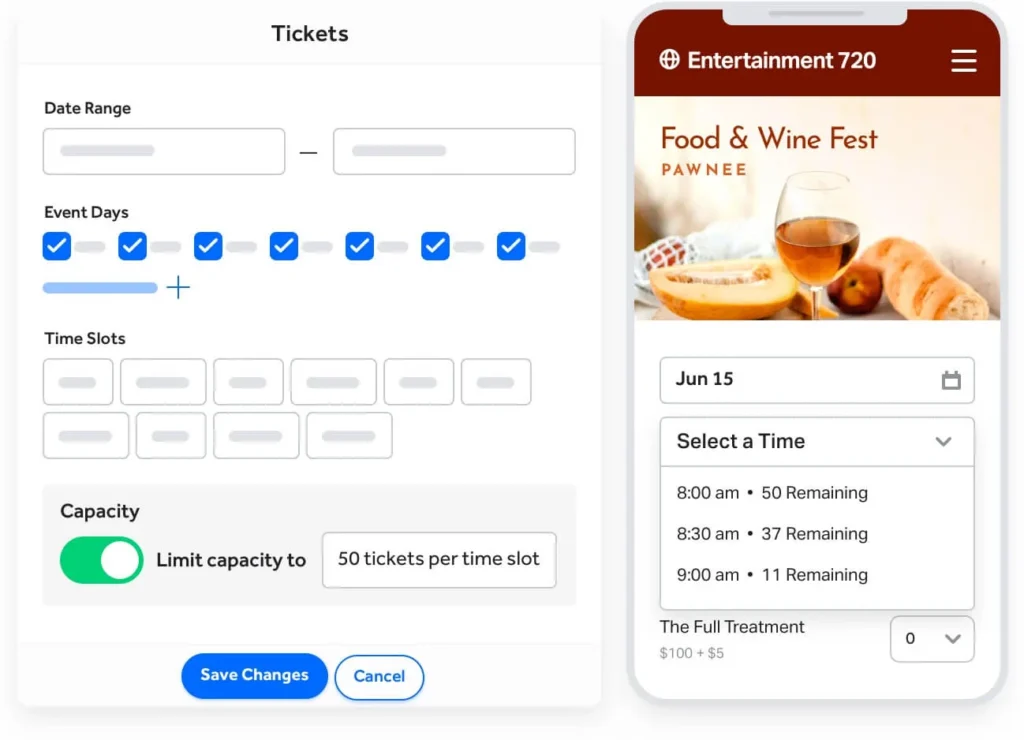1024x740 pixels.
Task: Click the 50 tickets per time slot field
Action: click(438, 560)
